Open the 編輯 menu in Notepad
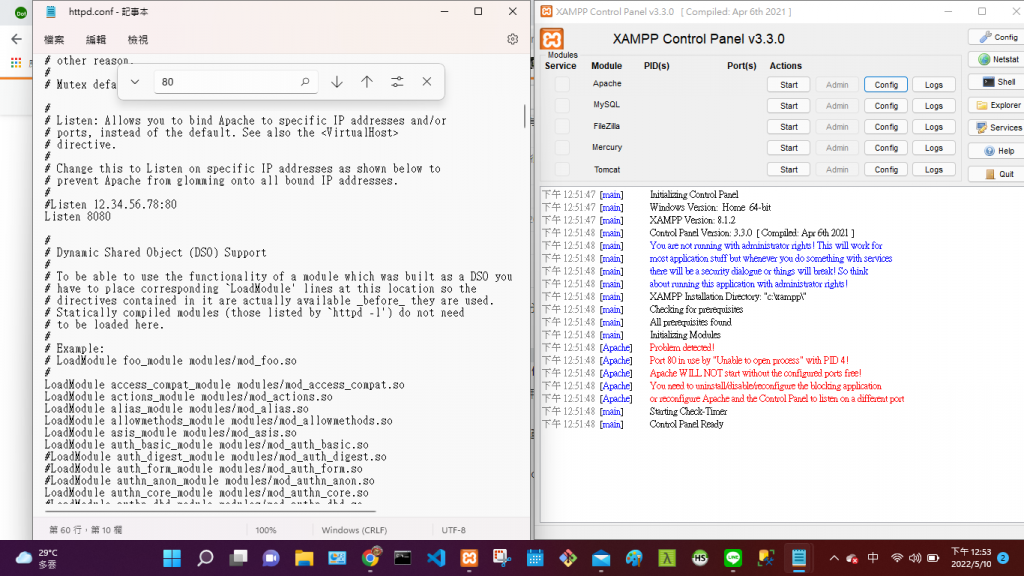This screenshot has height=576, width=1024. click(96, 40)
